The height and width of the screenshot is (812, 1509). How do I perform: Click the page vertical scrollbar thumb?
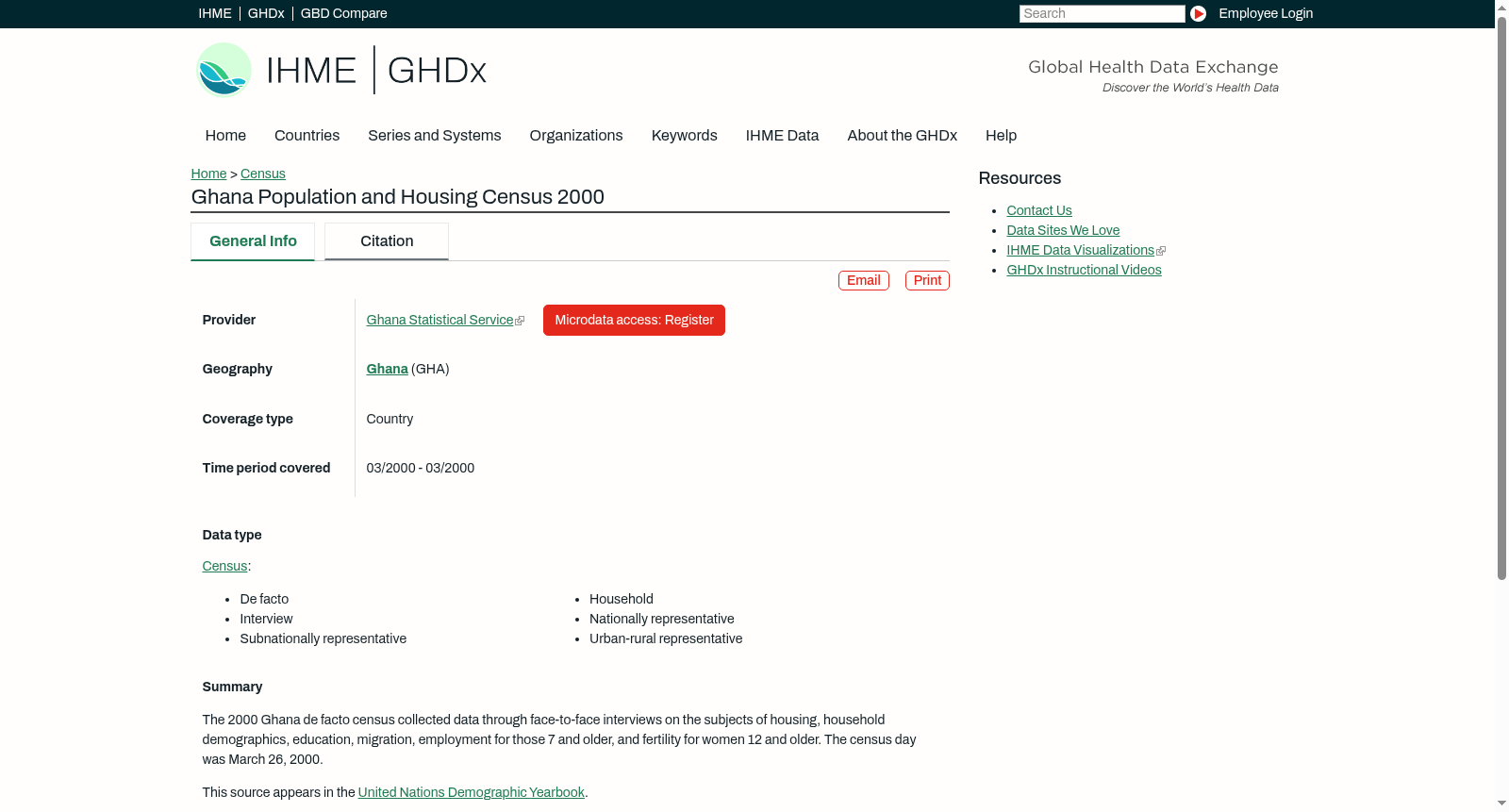click(x=1501, y=297)
